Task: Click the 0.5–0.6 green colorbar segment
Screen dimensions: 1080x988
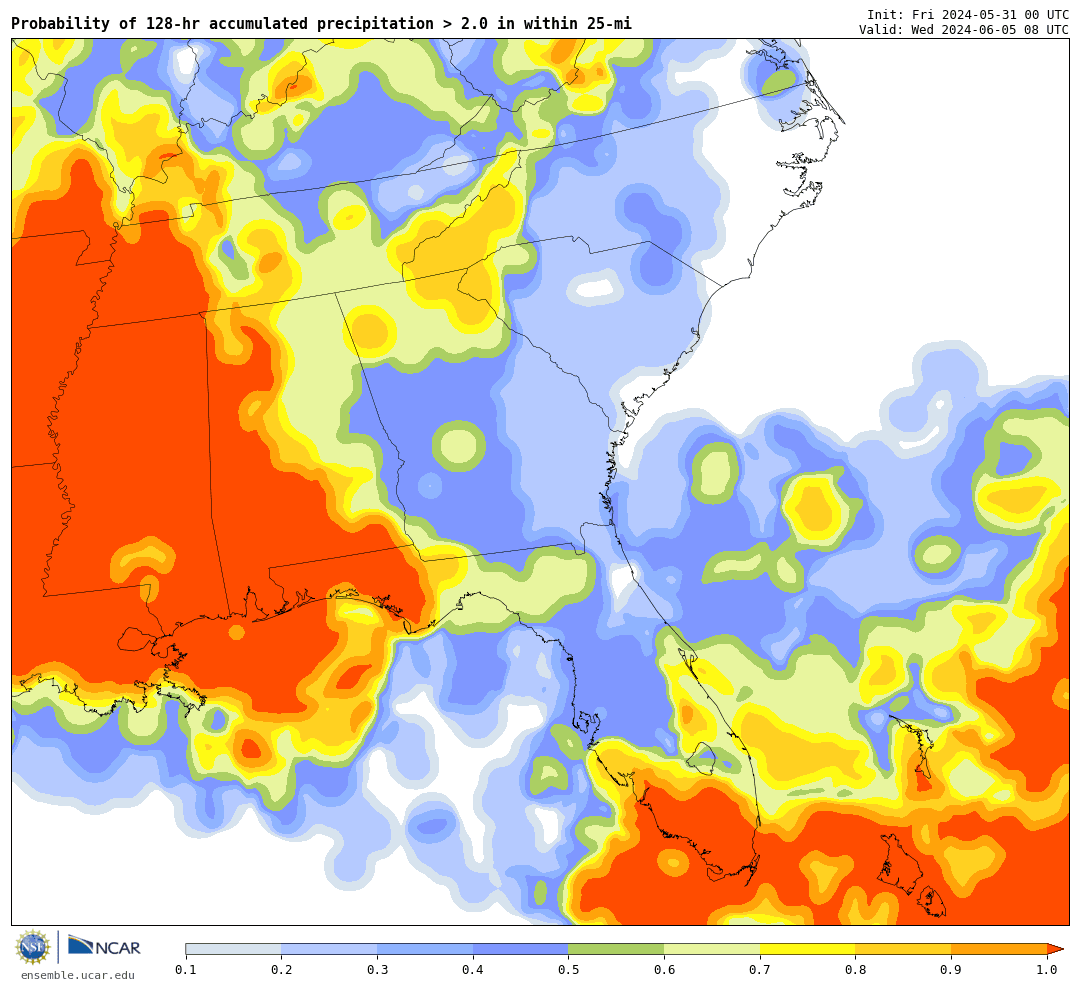Action: click(x=616, y=949)
